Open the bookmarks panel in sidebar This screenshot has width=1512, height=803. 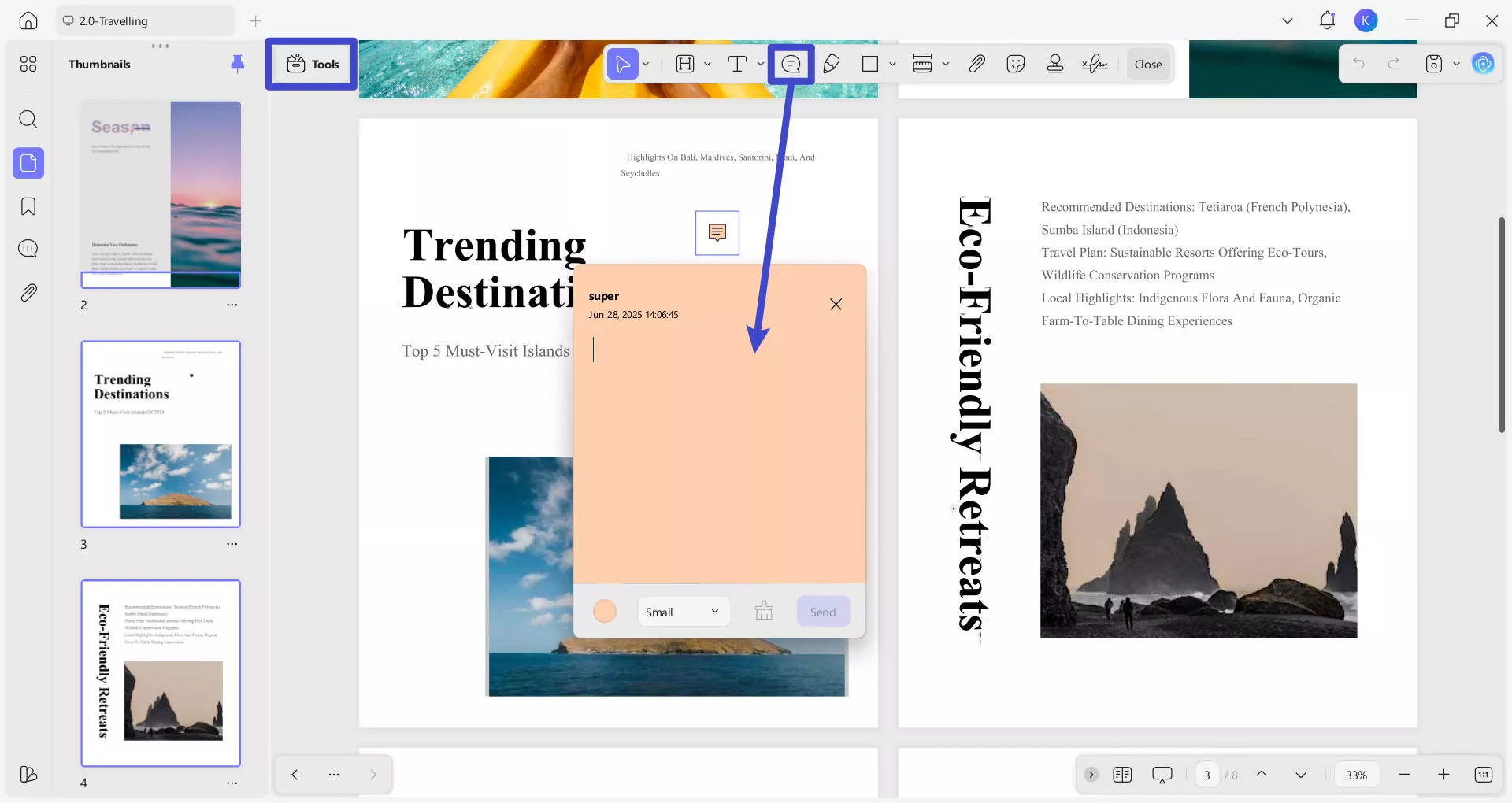click(28, 206)
